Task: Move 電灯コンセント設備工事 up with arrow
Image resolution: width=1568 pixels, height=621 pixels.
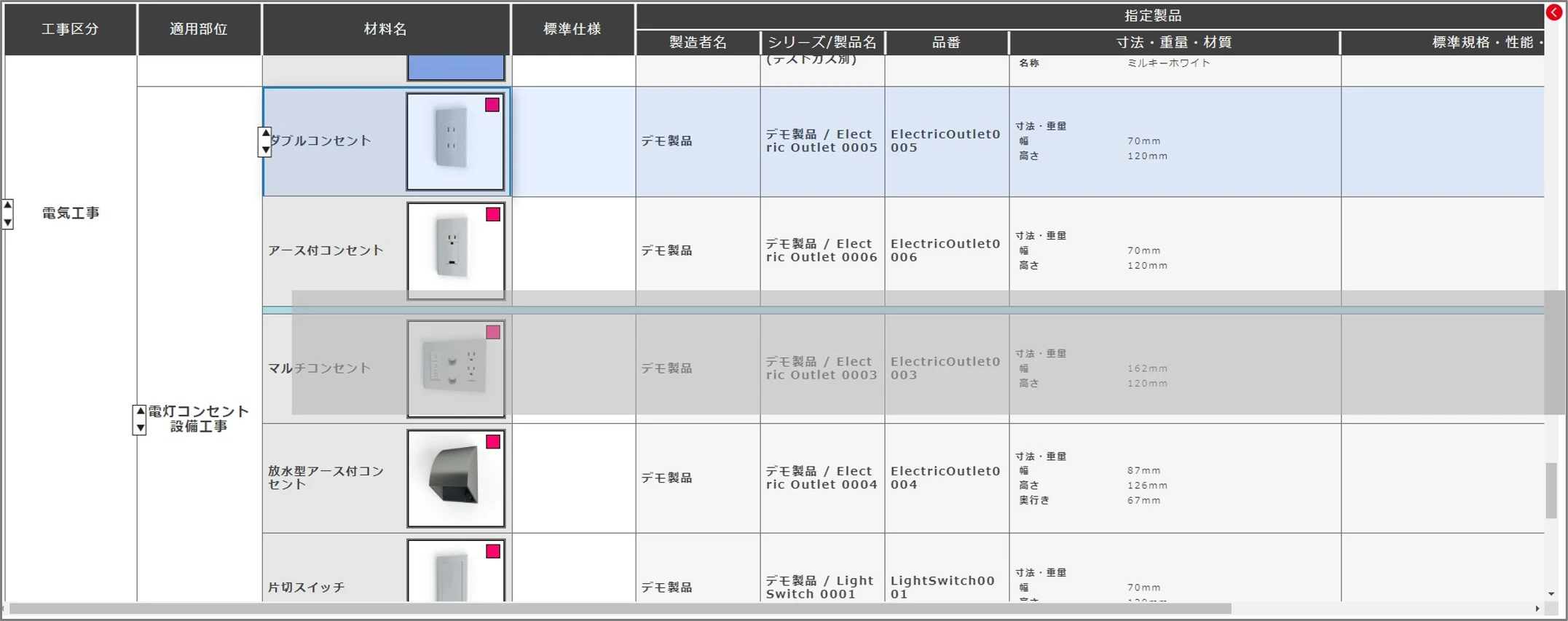Action: click(x=140, y=412)
